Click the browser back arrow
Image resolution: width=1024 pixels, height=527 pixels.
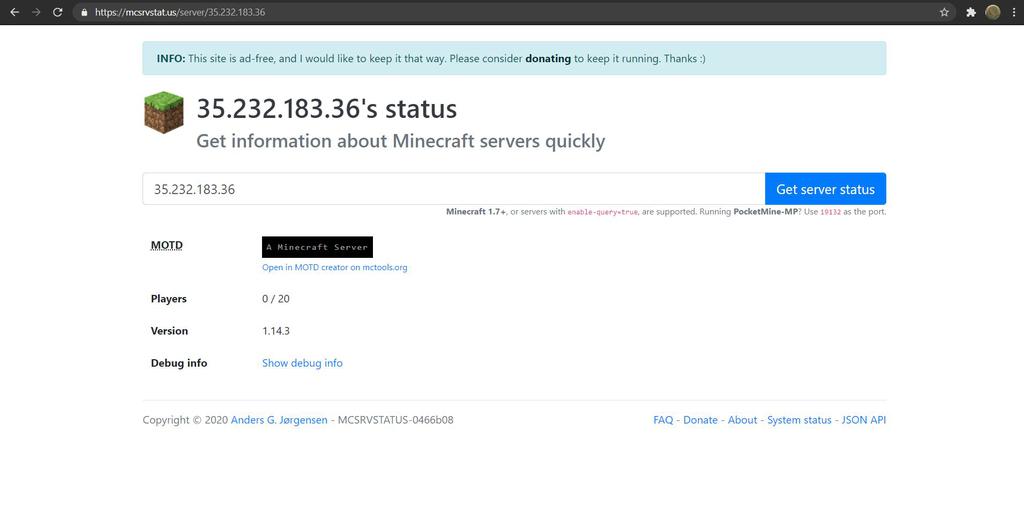point(14,12)
